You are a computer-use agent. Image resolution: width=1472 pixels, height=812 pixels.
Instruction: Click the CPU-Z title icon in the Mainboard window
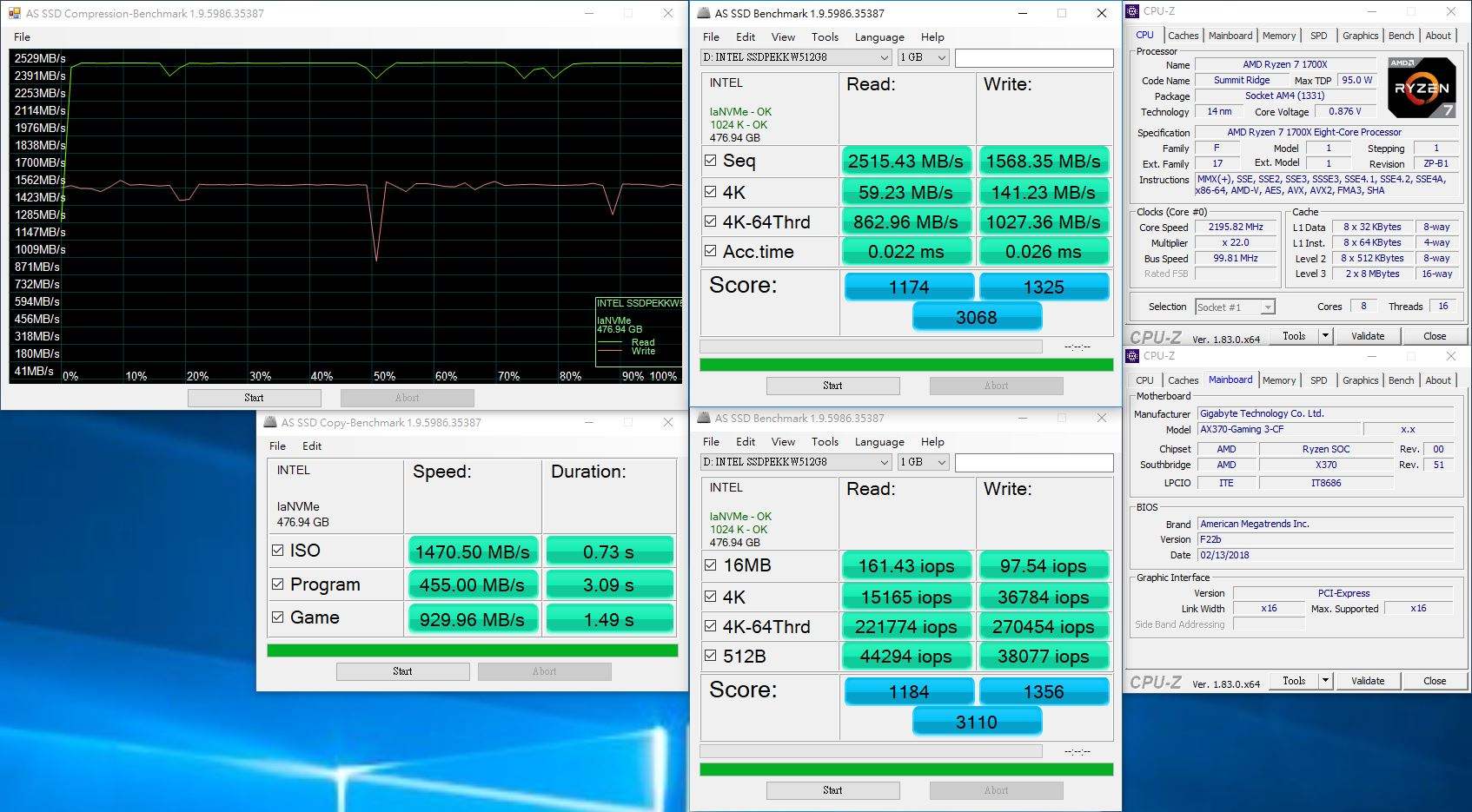[1132, 356]
